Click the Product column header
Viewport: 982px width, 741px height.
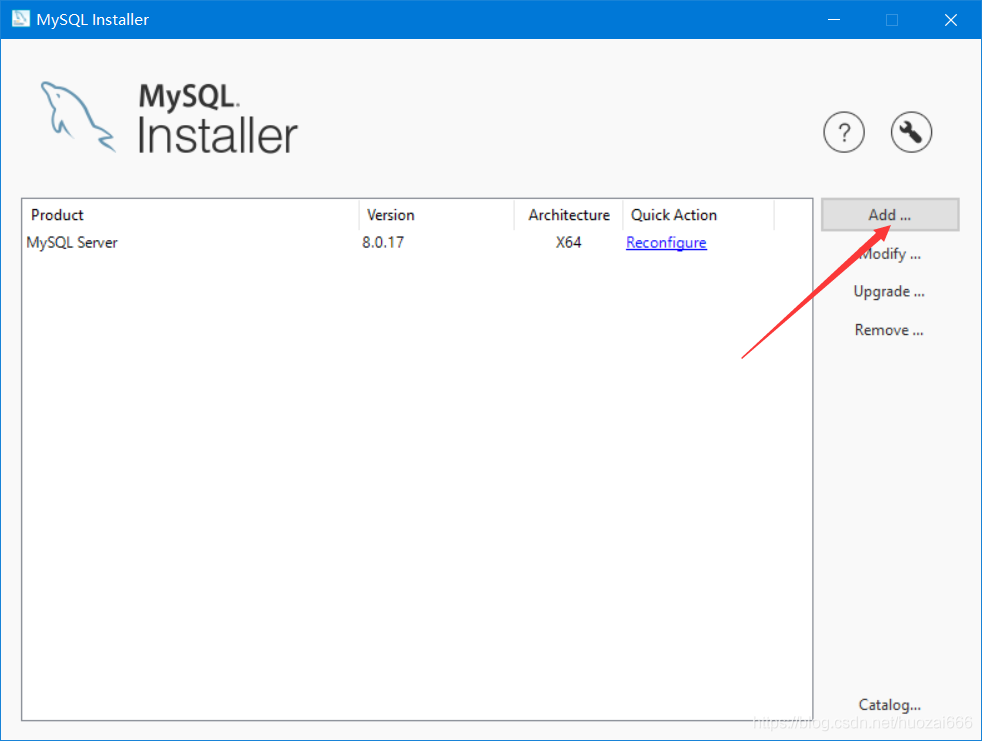pyautogui.click(x=190, y=215)
